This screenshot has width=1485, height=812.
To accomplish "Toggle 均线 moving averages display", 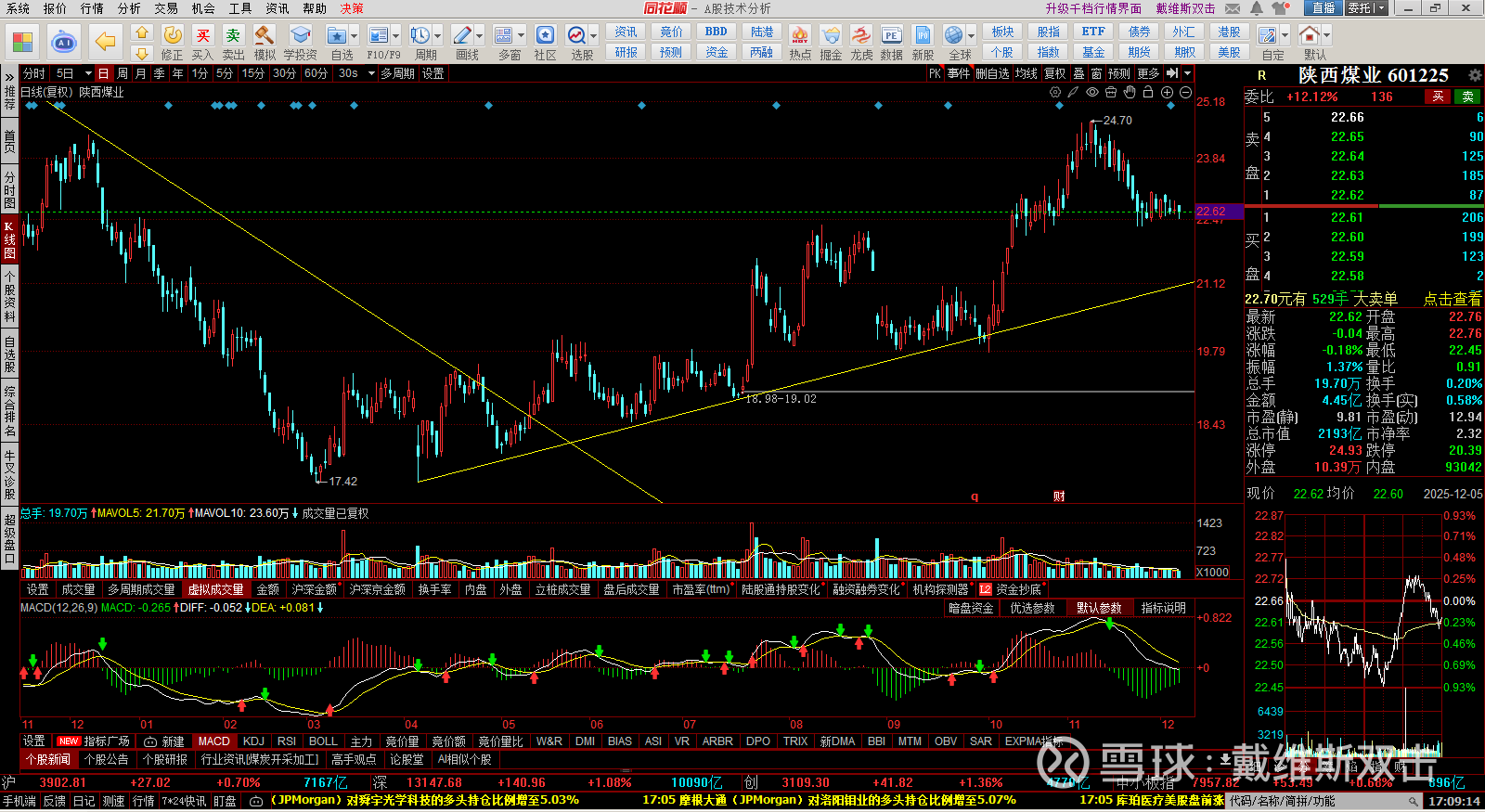I will coord(1026,73).
